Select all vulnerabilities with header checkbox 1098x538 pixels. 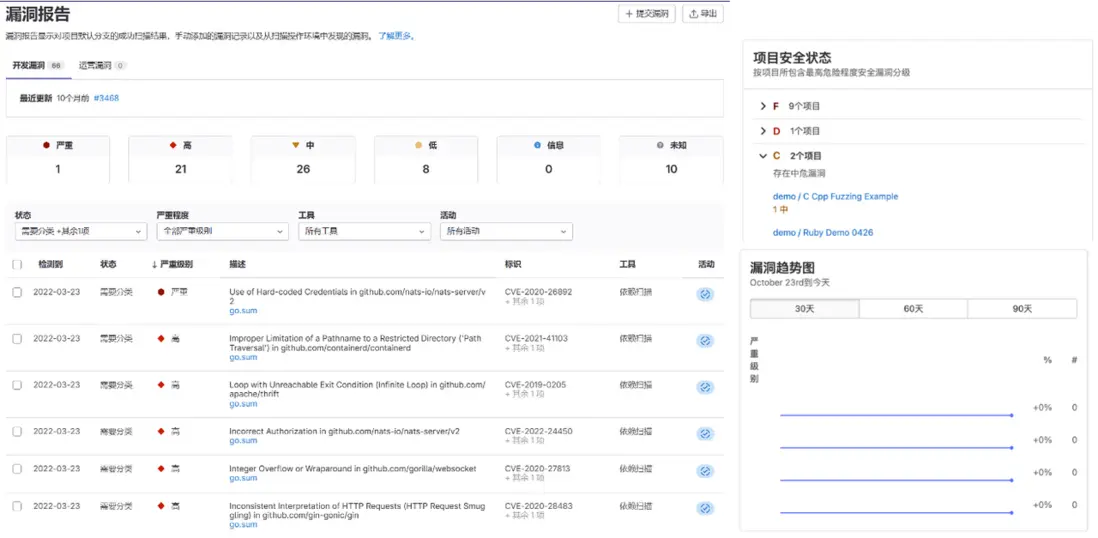[18, 265]
